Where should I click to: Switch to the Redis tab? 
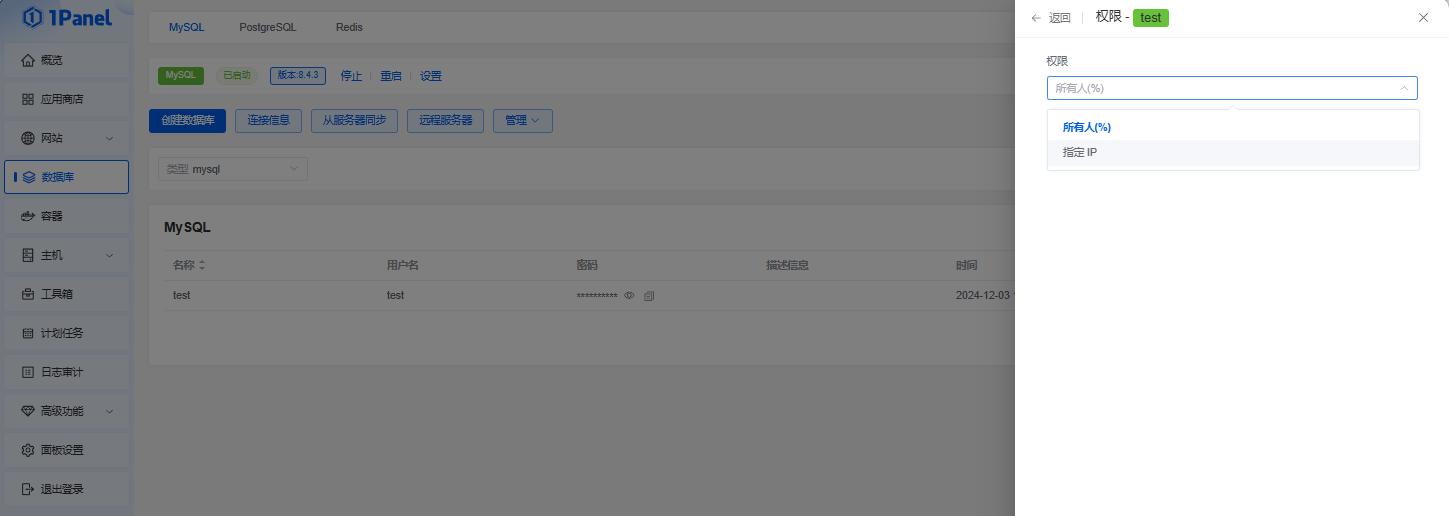point(349,27)
